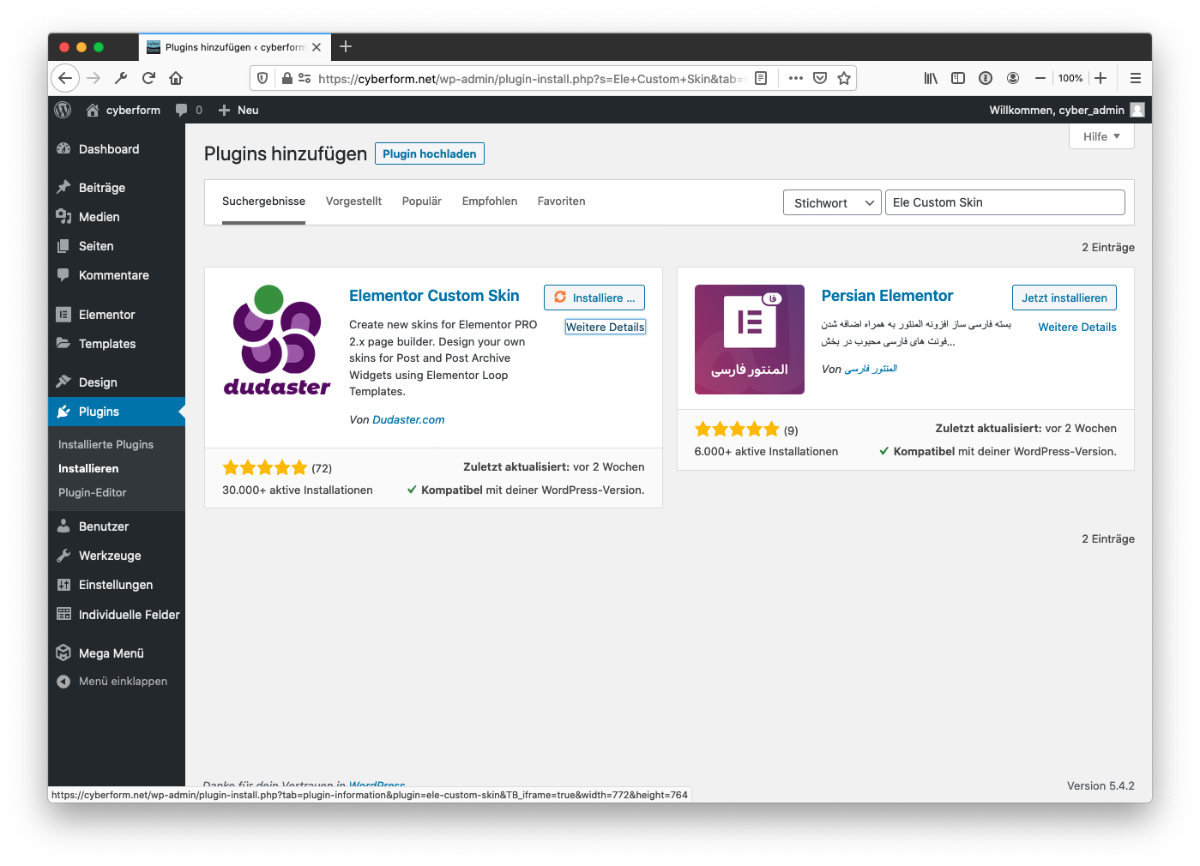Open the Firefox account avatar icon
1200x866 pixels.
point(1013,78)
